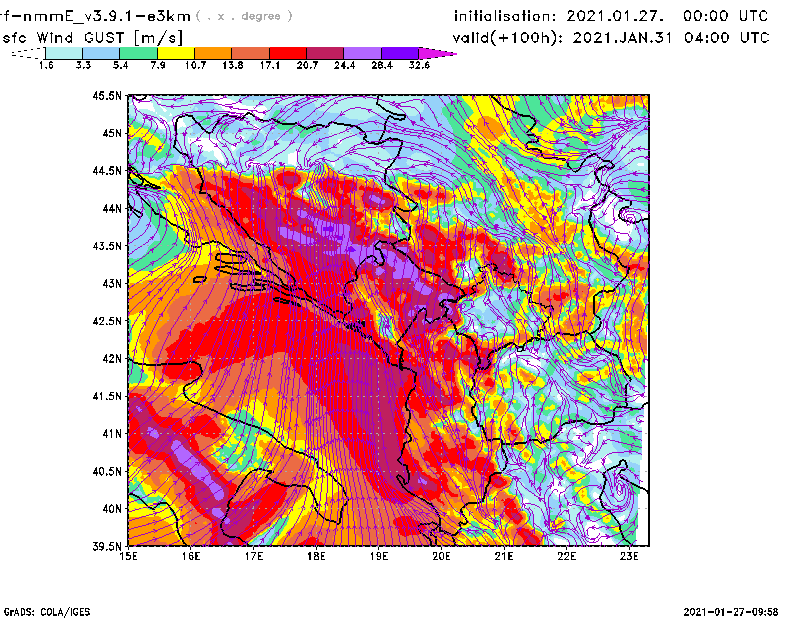Click the '22E' longitude label
800x618 pixels.
[567, 556]
